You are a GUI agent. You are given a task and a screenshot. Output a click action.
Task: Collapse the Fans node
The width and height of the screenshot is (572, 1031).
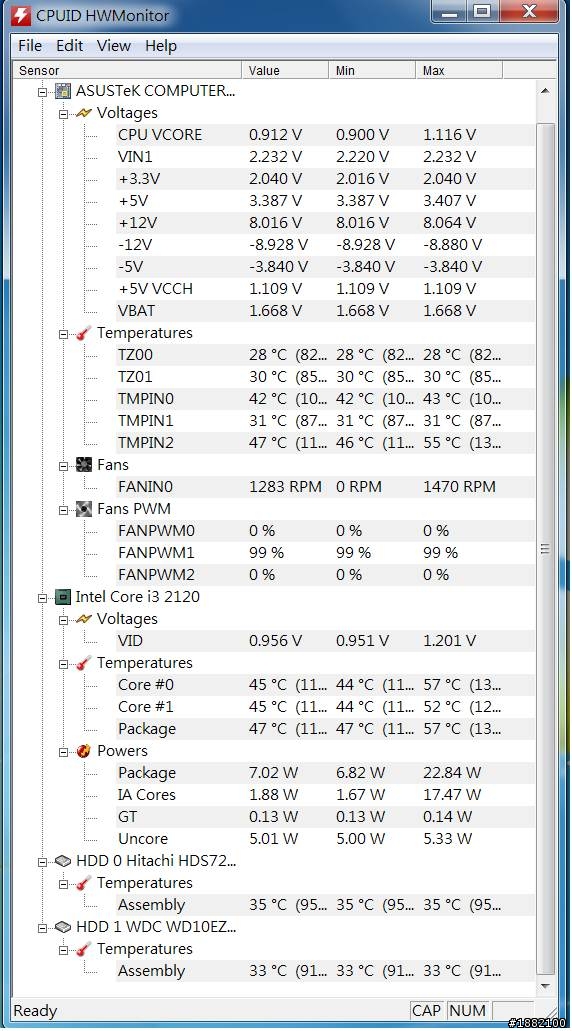point(64,466)
